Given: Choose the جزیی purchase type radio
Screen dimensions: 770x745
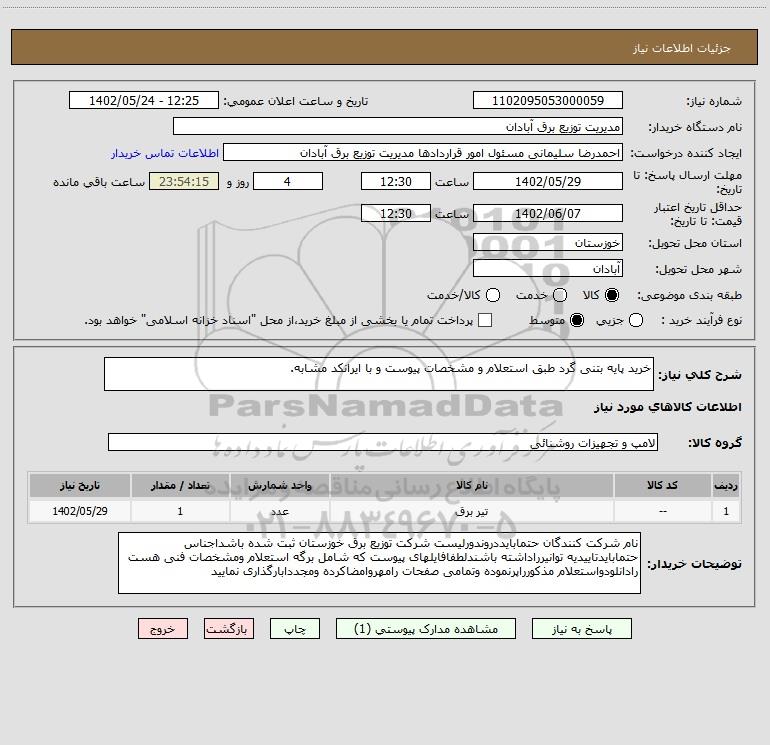Looking at the screenshot, I should click(635, 320).
